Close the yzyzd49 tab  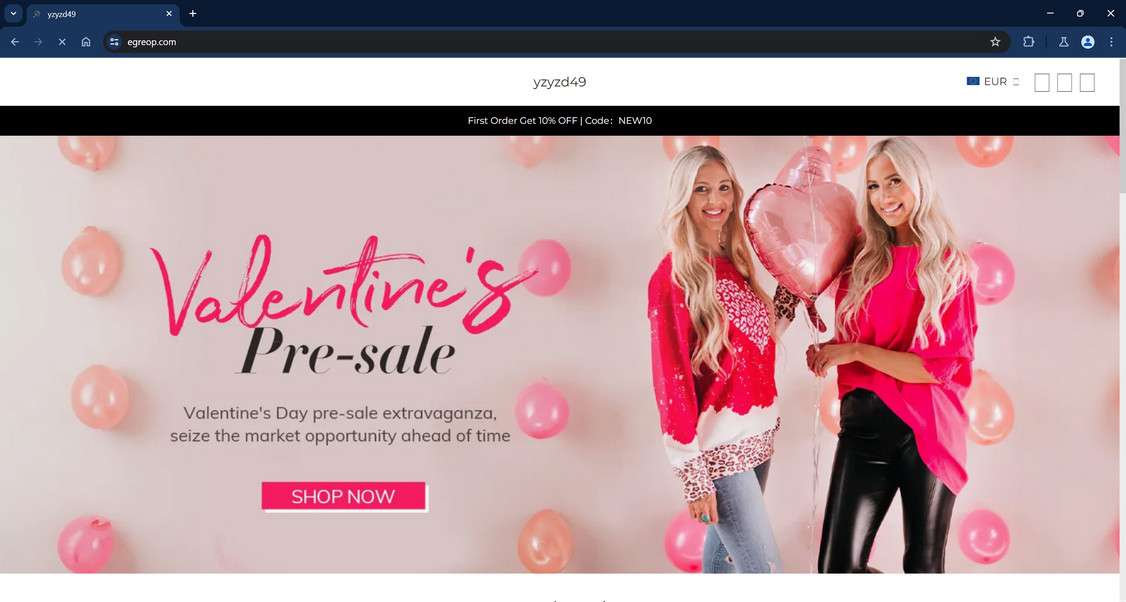[169, 14]
